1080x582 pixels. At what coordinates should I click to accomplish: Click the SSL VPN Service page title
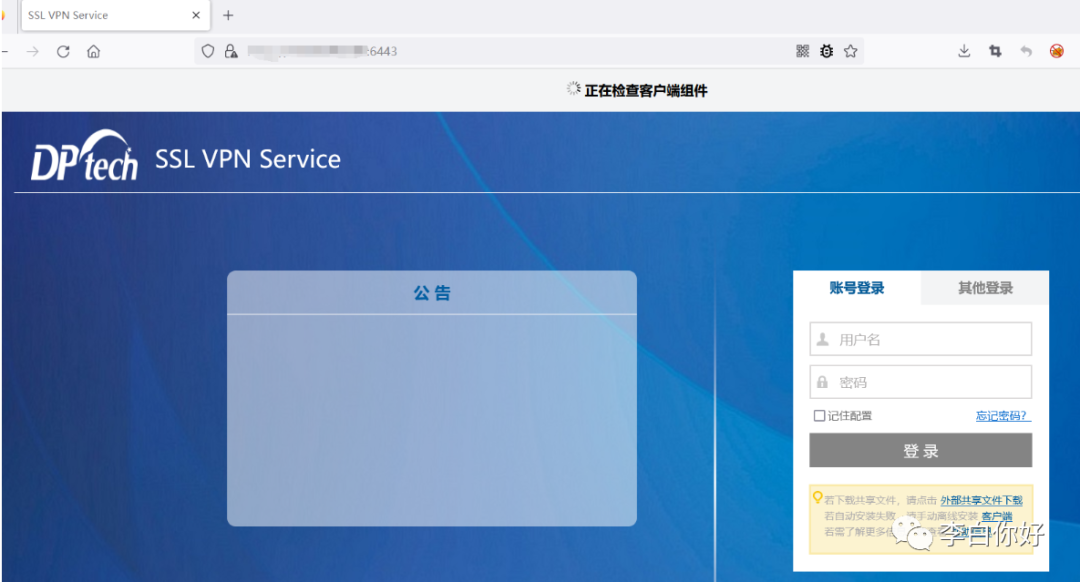coord(248,159)
